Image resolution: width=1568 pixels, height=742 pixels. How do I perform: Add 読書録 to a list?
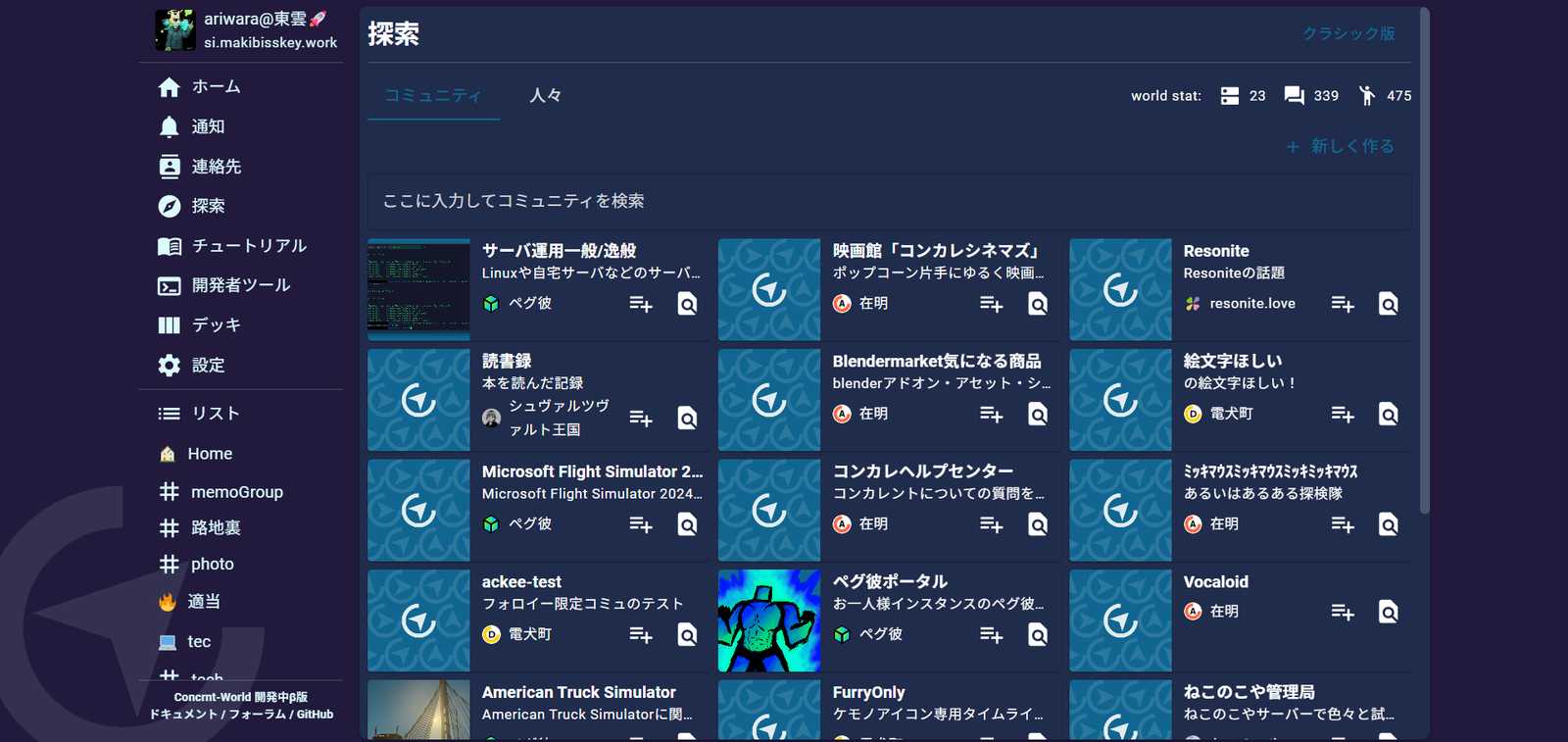tap(641, 419)
